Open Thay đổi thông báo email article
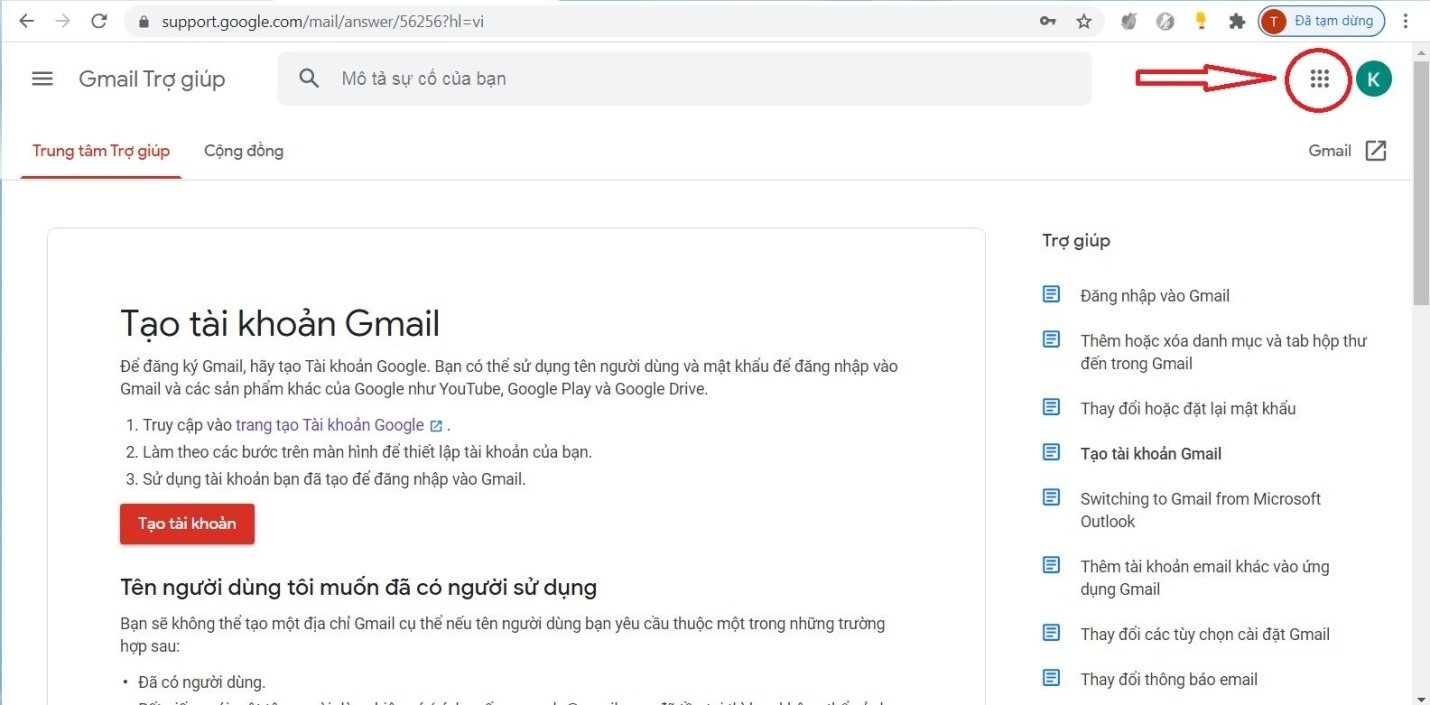1430x705 pixels. (x=1169, y=679)
